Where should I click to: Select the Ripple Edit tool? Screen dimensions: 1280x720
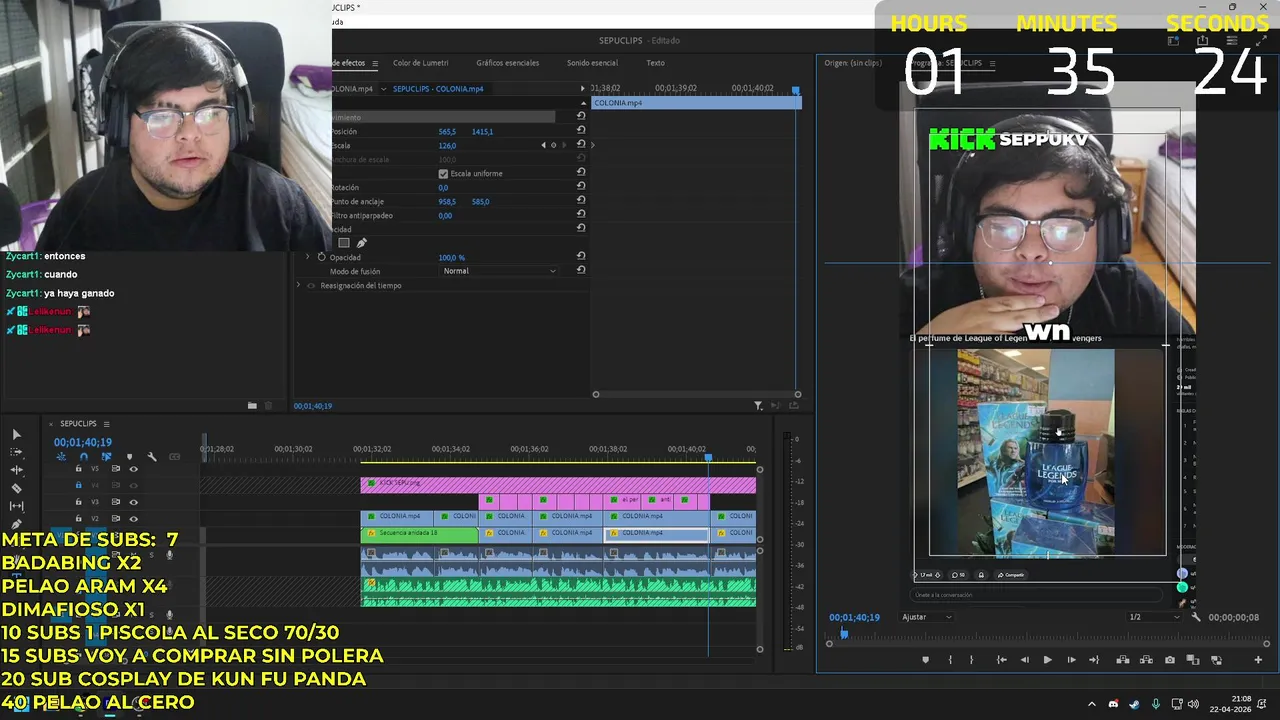[x=16, y=470]
